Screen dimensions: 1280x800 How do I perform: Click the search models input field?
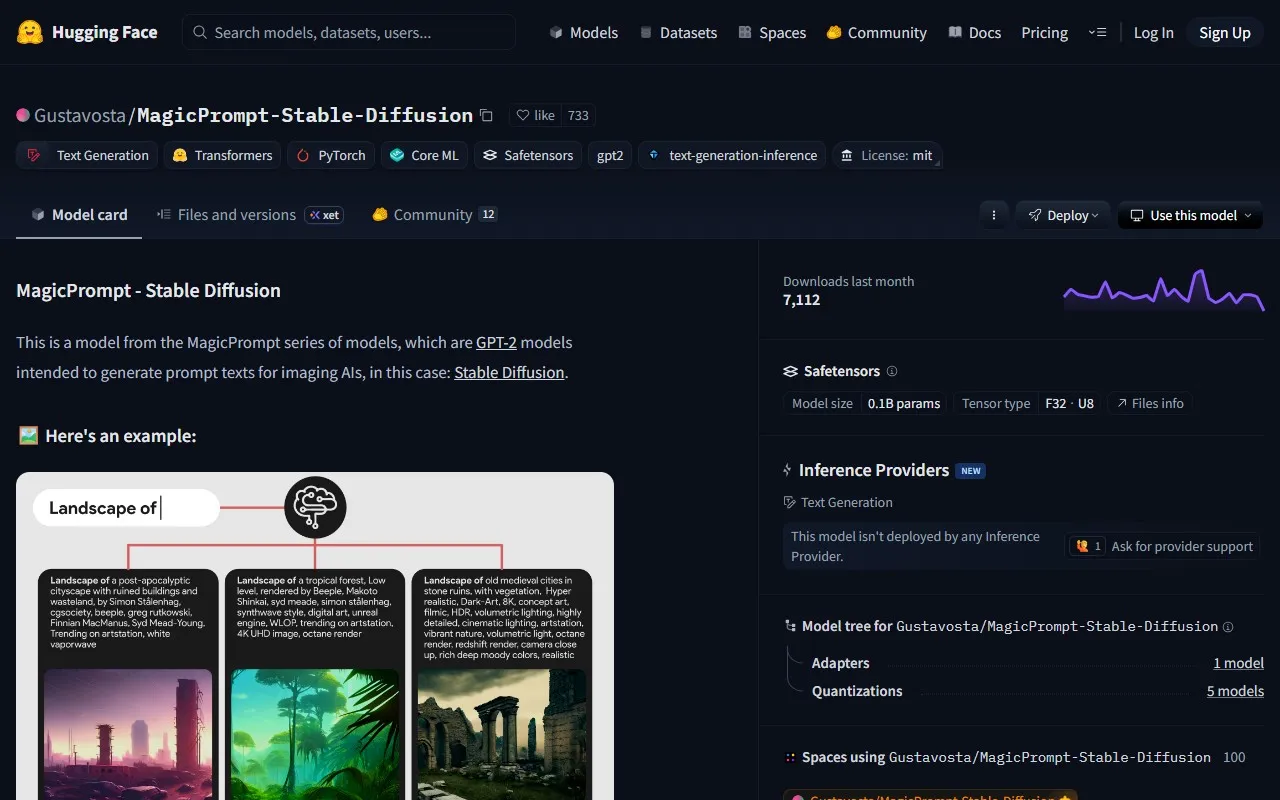(x=349, y=32)
